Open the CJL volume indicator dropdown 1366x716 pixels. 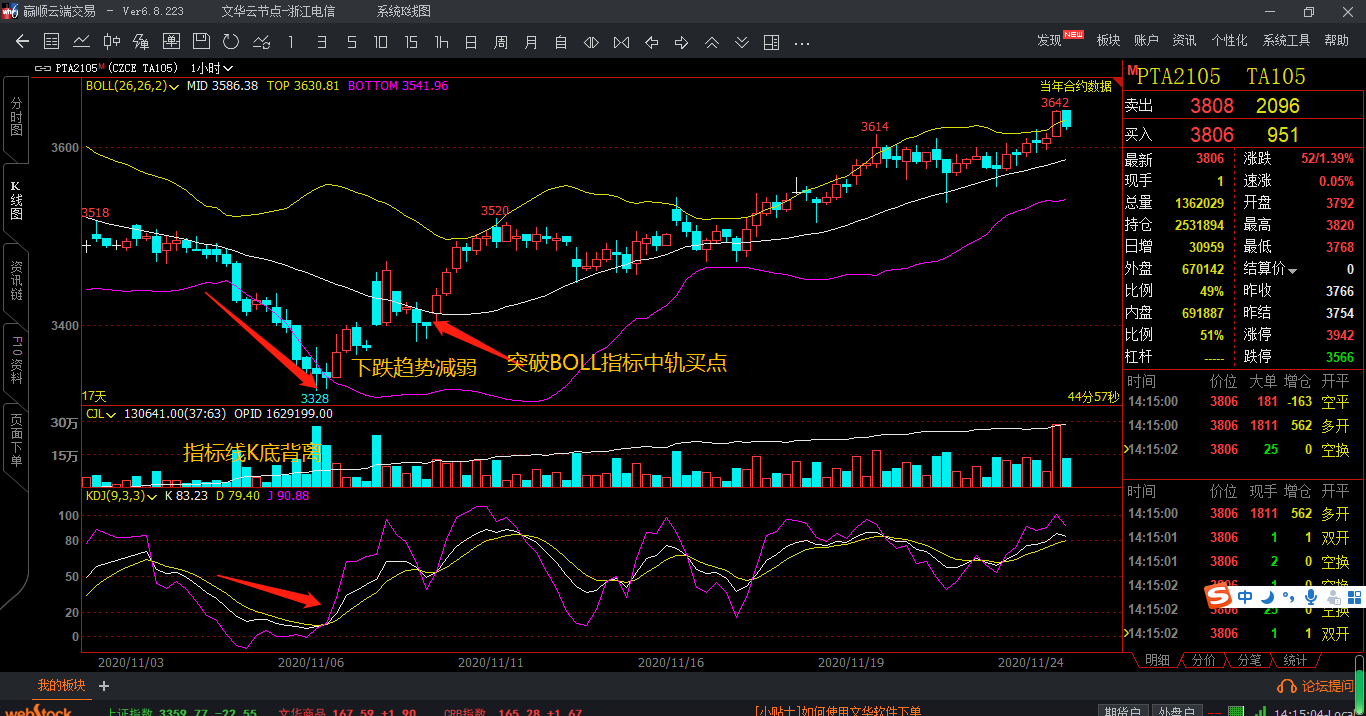100,413
